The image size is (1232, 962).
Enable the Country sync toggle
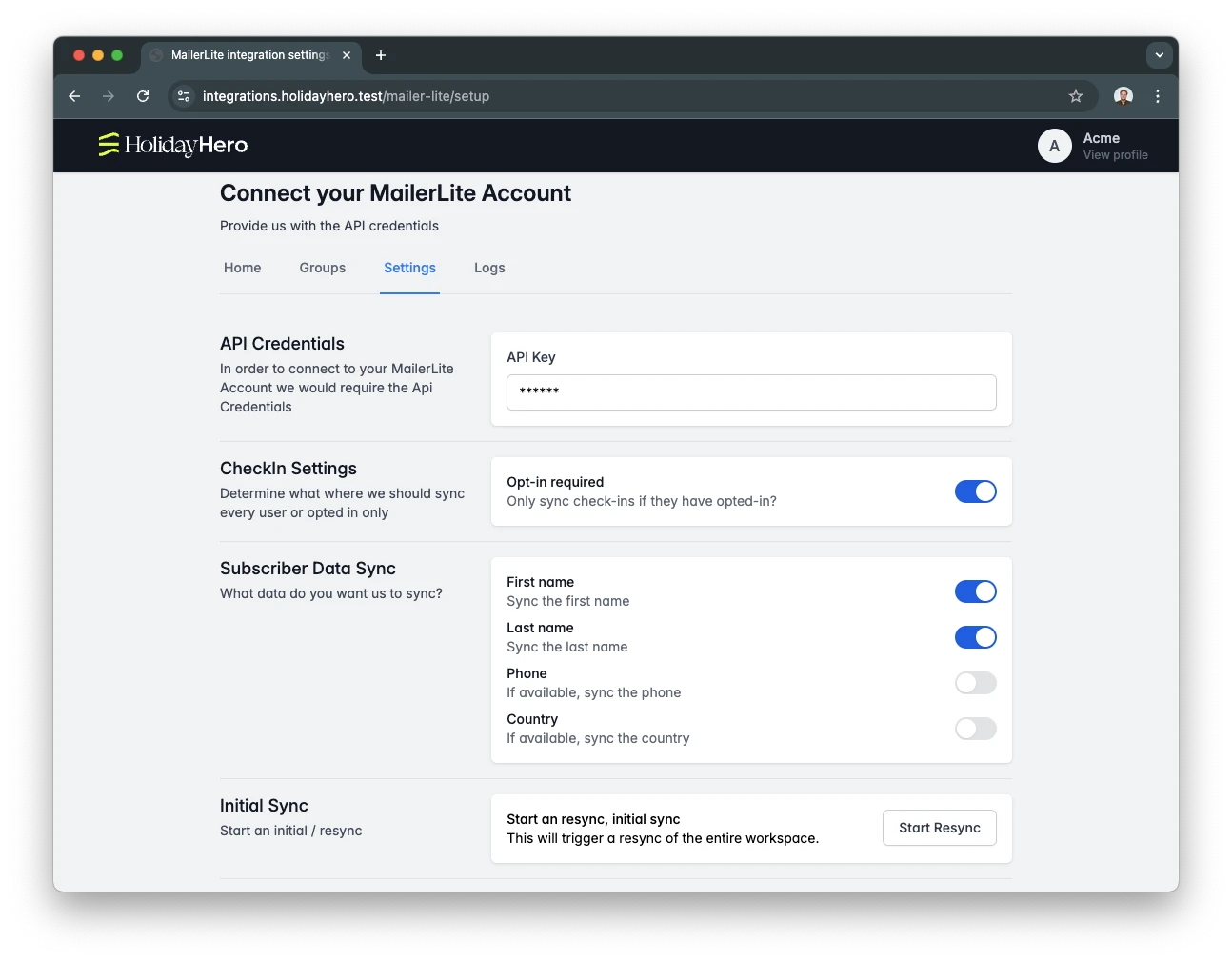click(975, 729)
